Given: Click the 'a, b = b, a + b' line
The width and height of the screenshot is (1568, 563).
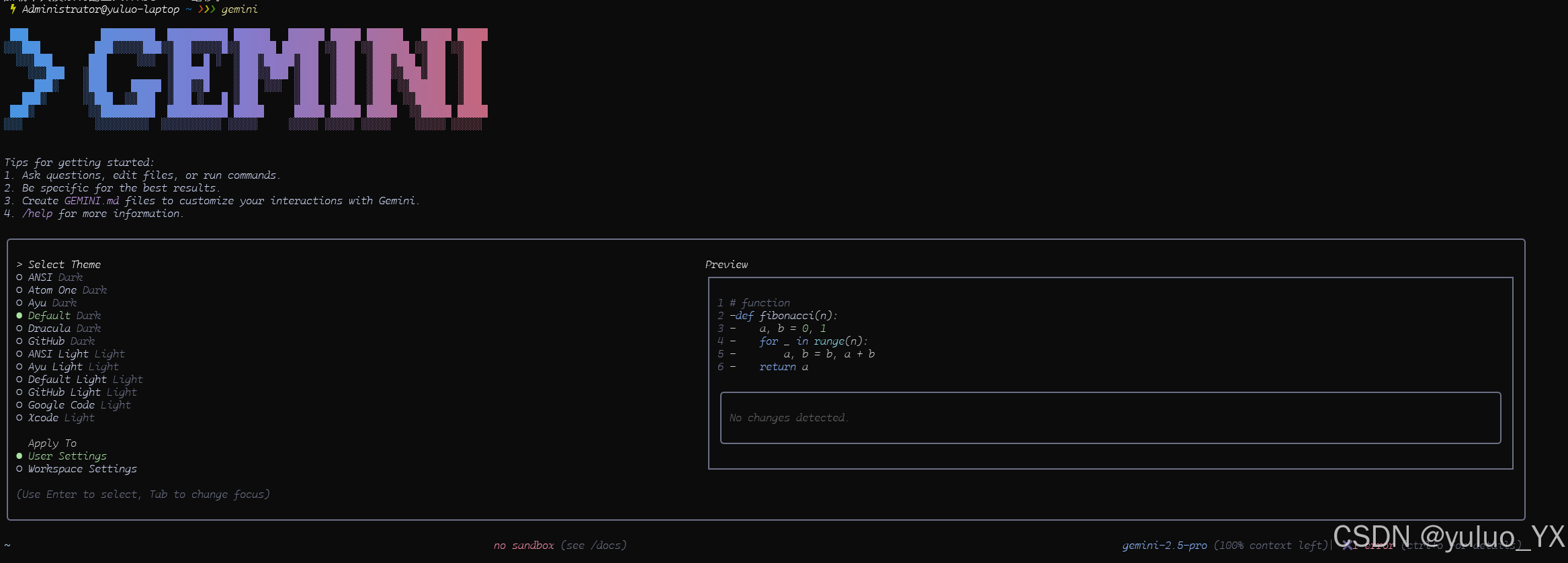Looking at the screenshot, I should (829, 354).
